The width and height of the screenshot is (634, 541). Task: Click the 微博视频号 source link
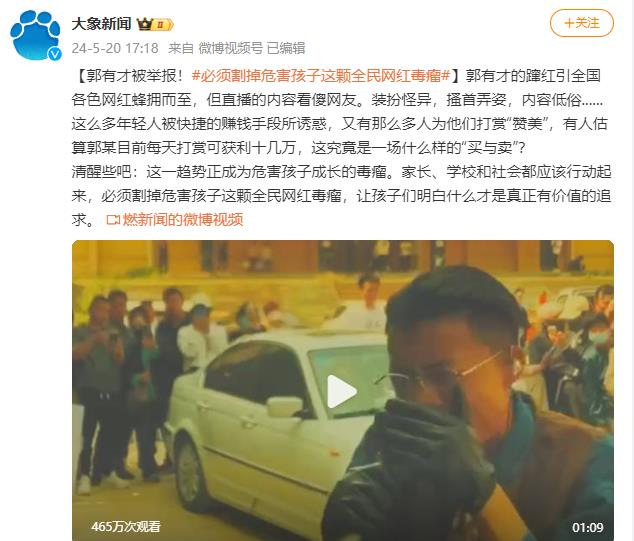pyautogui.click(x=230, y=48)
